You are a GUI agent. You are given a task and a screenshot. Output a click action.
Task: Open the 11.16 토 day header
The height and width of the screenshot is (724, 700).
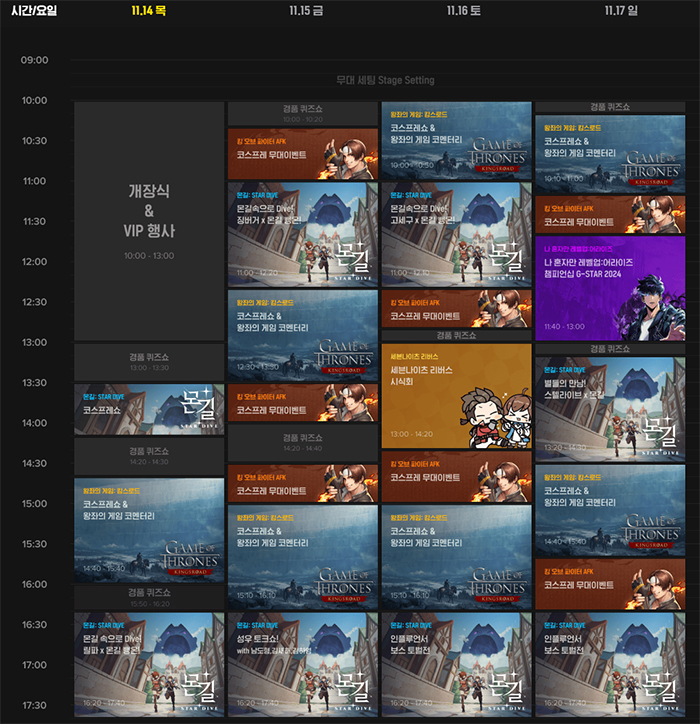[x=464, y=10]
